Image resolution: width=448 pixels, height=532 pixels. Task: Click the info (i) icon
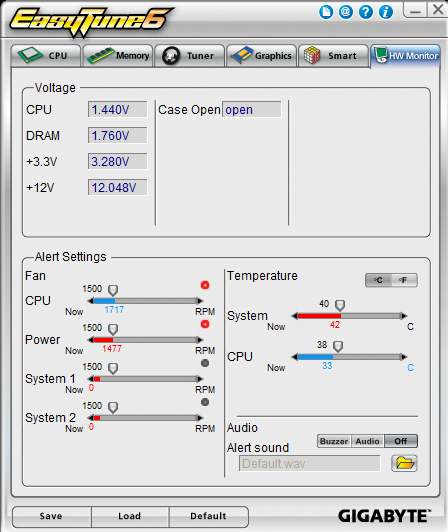[x=386, y=12]
